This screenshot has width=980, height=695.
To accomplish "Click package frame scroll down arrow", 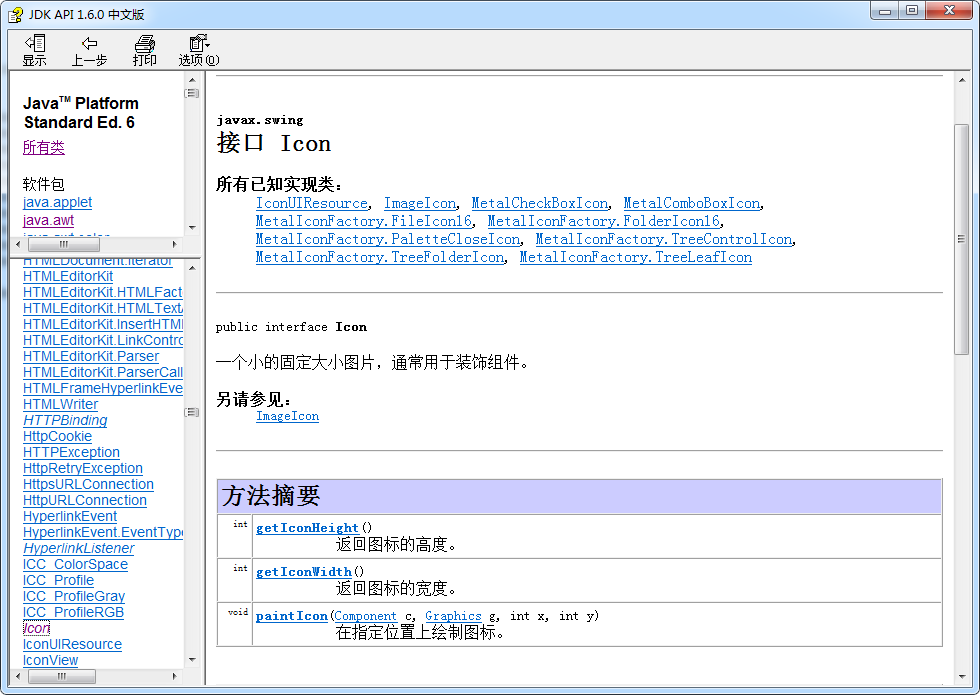I will pyautogui.click(x=192, y=228).
